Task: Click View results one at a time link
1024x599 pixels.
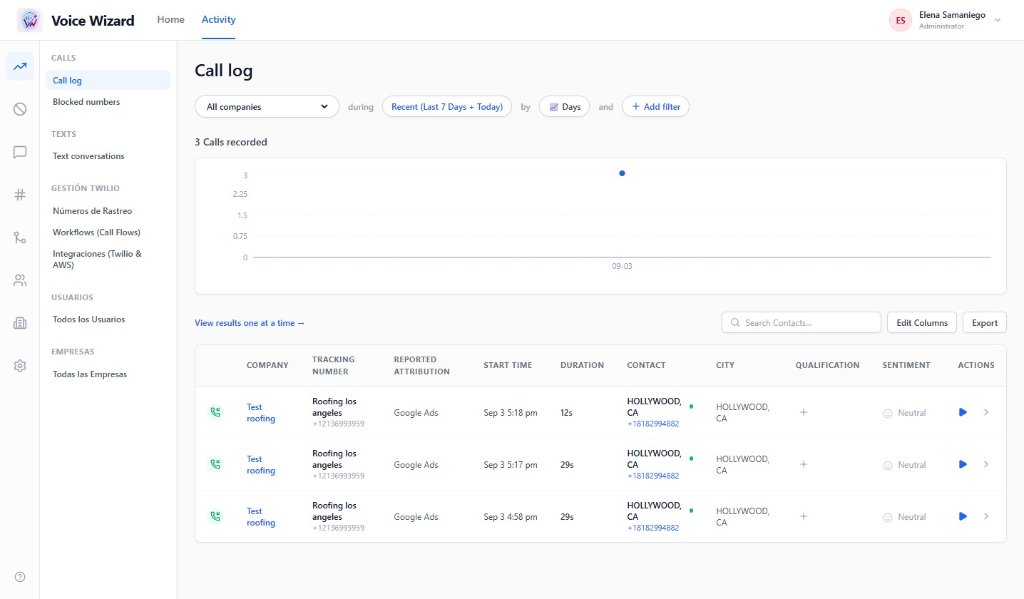Action: pyautogui.click(x=249, y=323)
